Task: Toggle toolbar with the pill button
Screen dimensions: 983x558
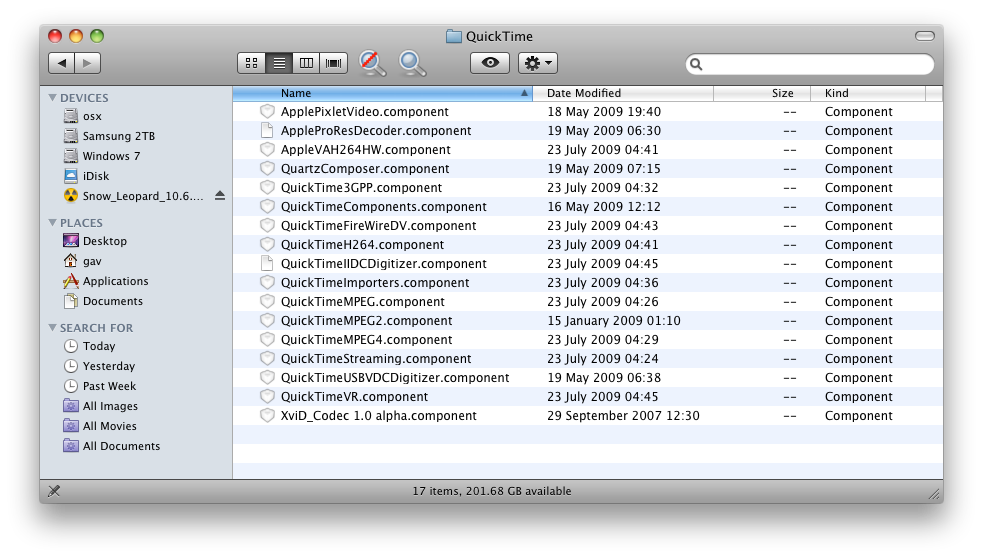Action: tap(925, 36)
